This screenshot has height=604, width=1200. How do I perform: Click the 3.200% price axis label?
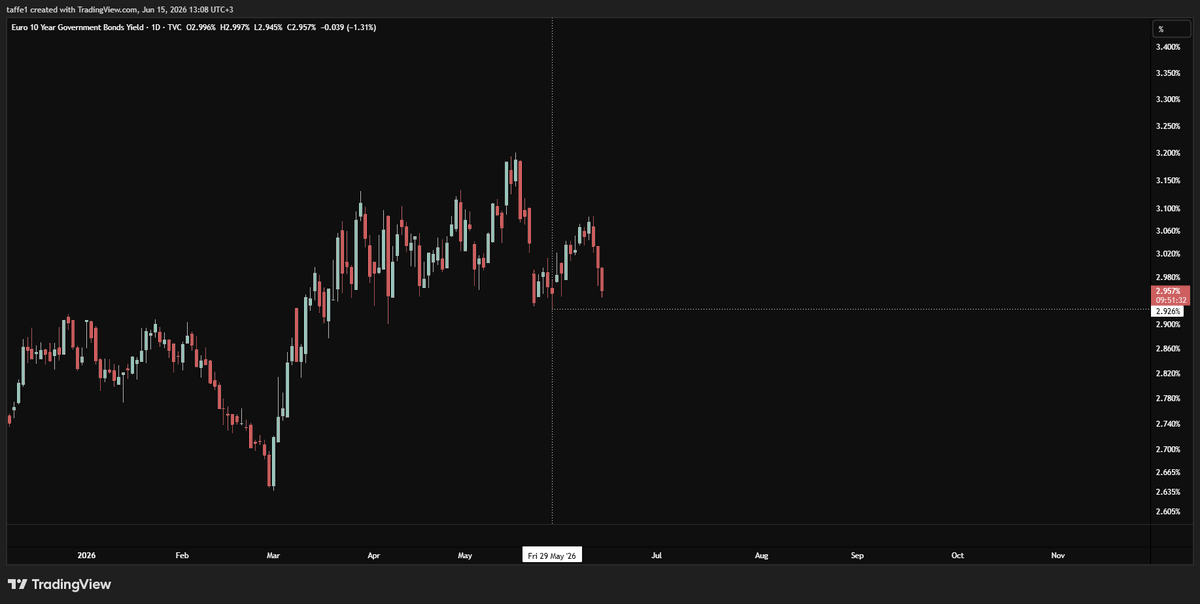coord(1168,153)
